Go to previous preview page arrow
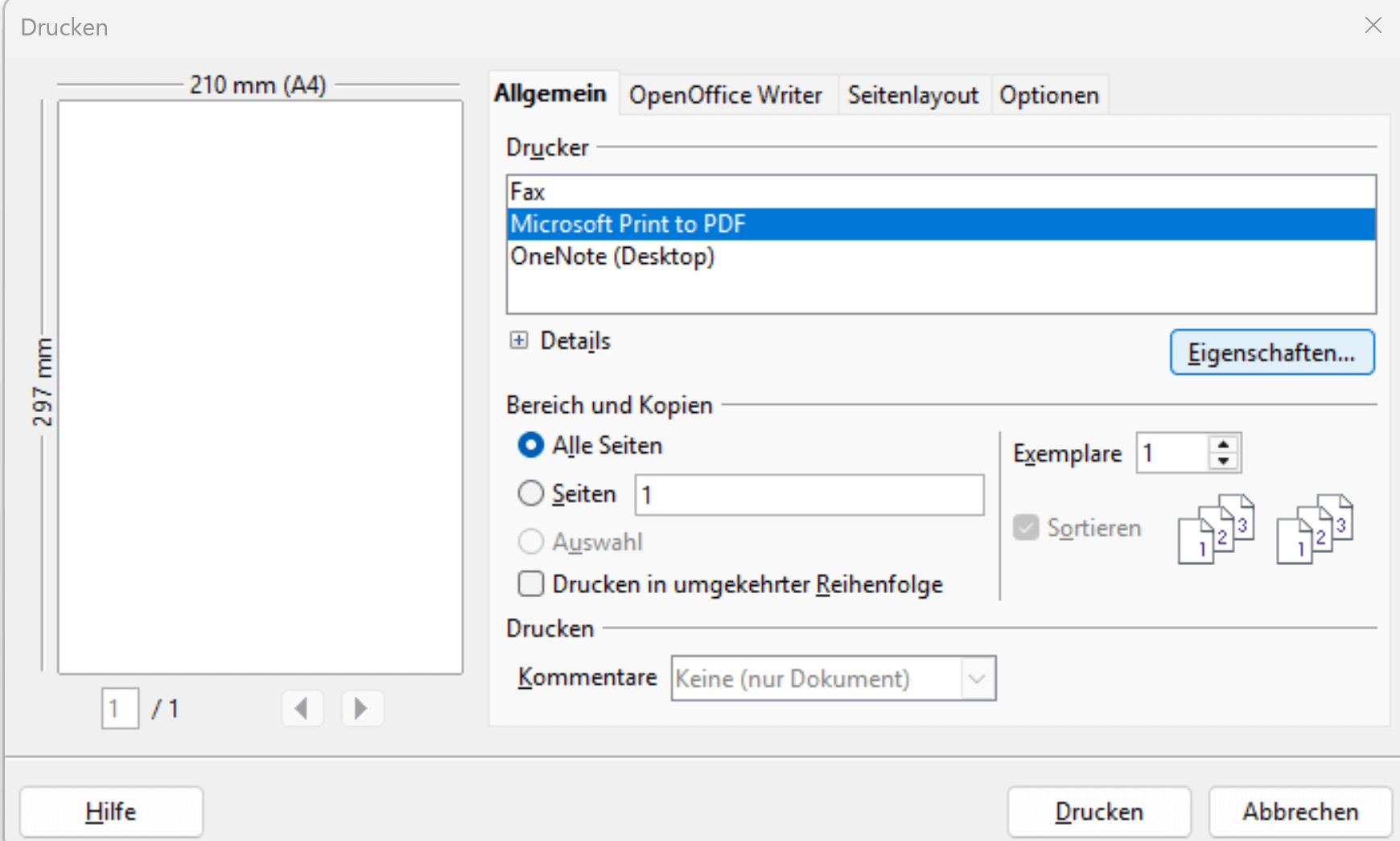 pos(303,708)
